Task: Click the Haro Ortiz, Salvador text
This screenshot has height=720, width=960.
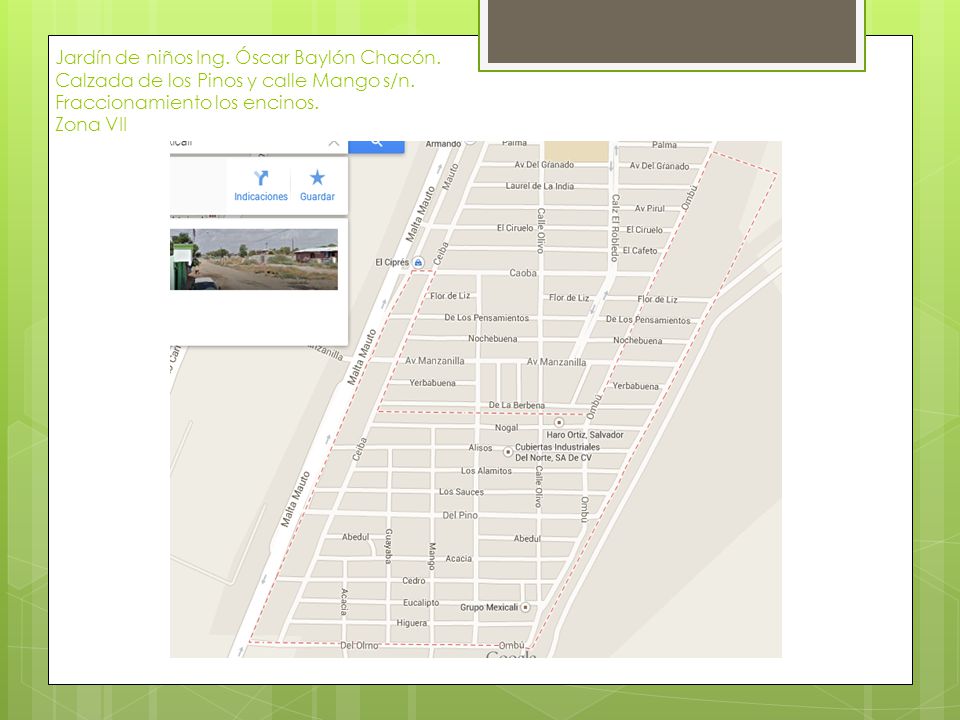Action: point(585,435)
